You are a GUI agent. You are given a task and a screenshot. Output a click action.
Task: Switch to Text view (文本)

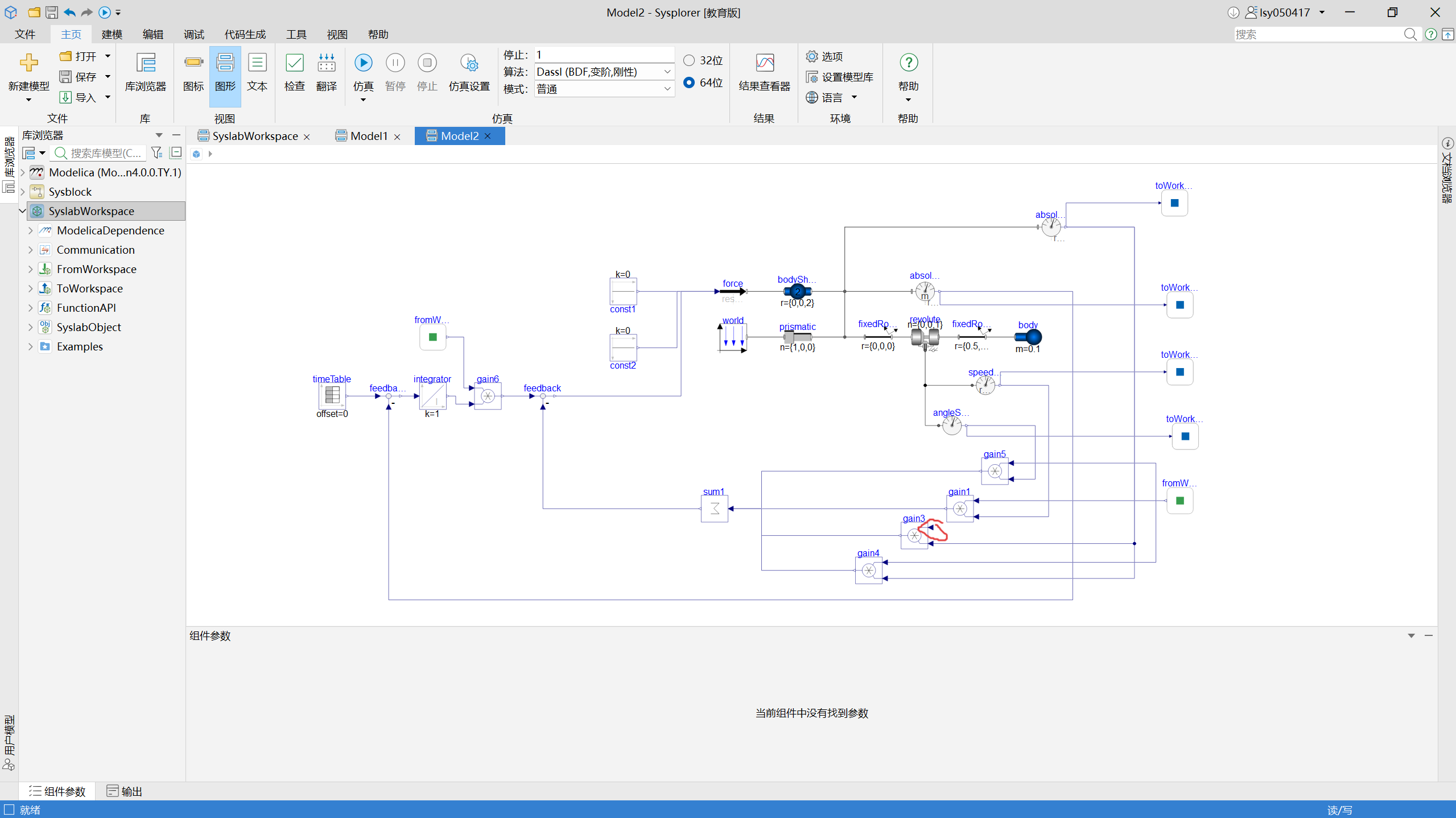(x=257, y=72)
